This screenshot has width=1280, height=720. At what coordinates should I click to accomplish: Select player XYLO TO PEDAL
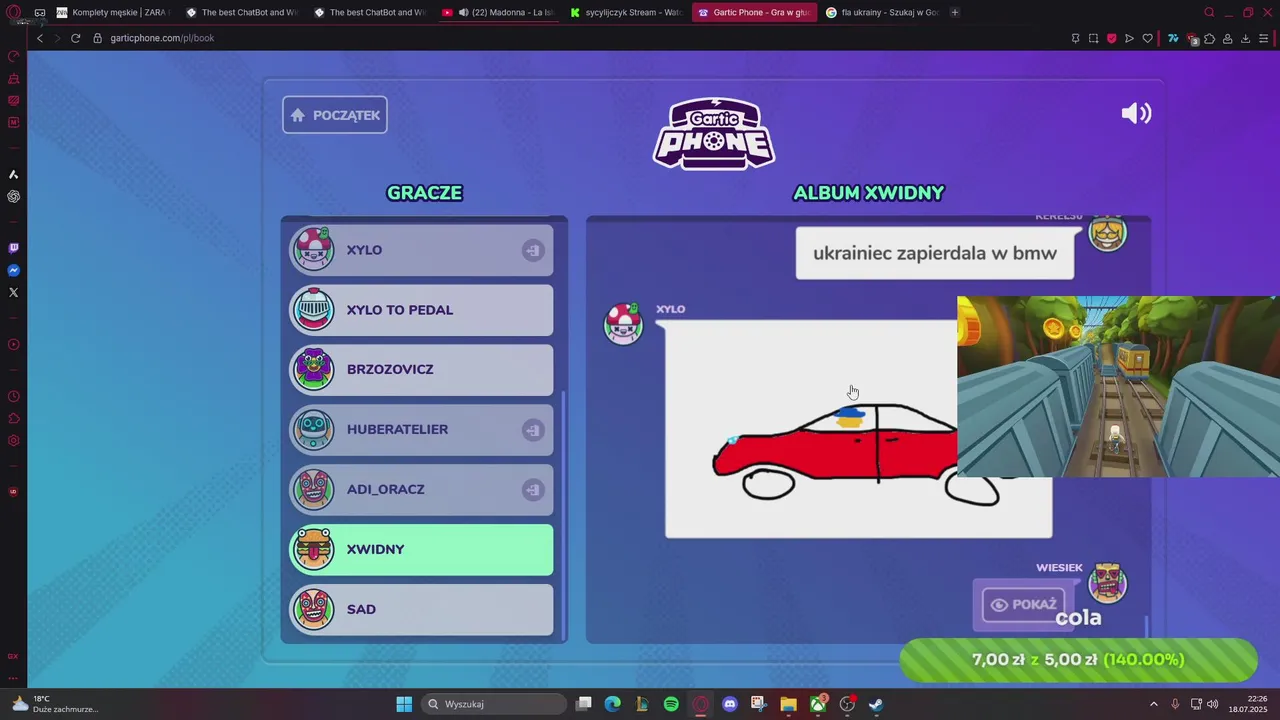421,310
